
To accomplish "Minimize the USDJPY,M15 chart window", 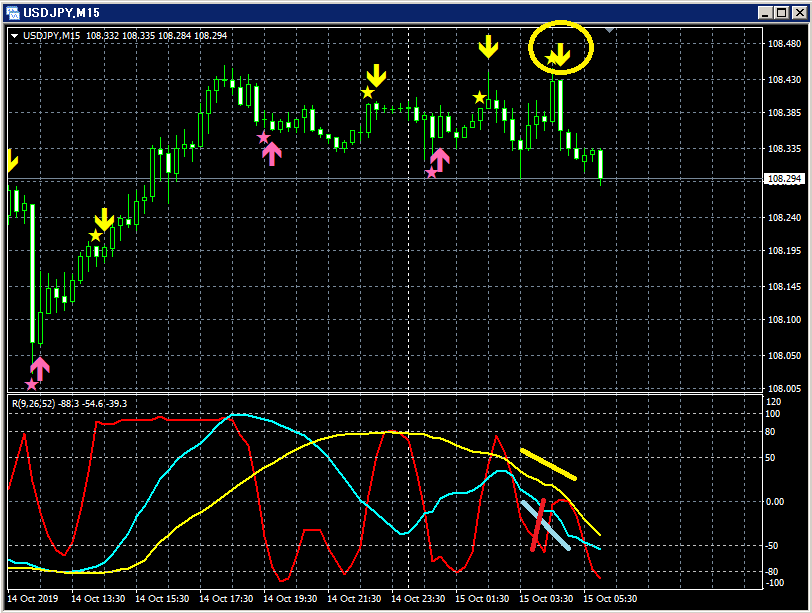I will click(765, 13).
